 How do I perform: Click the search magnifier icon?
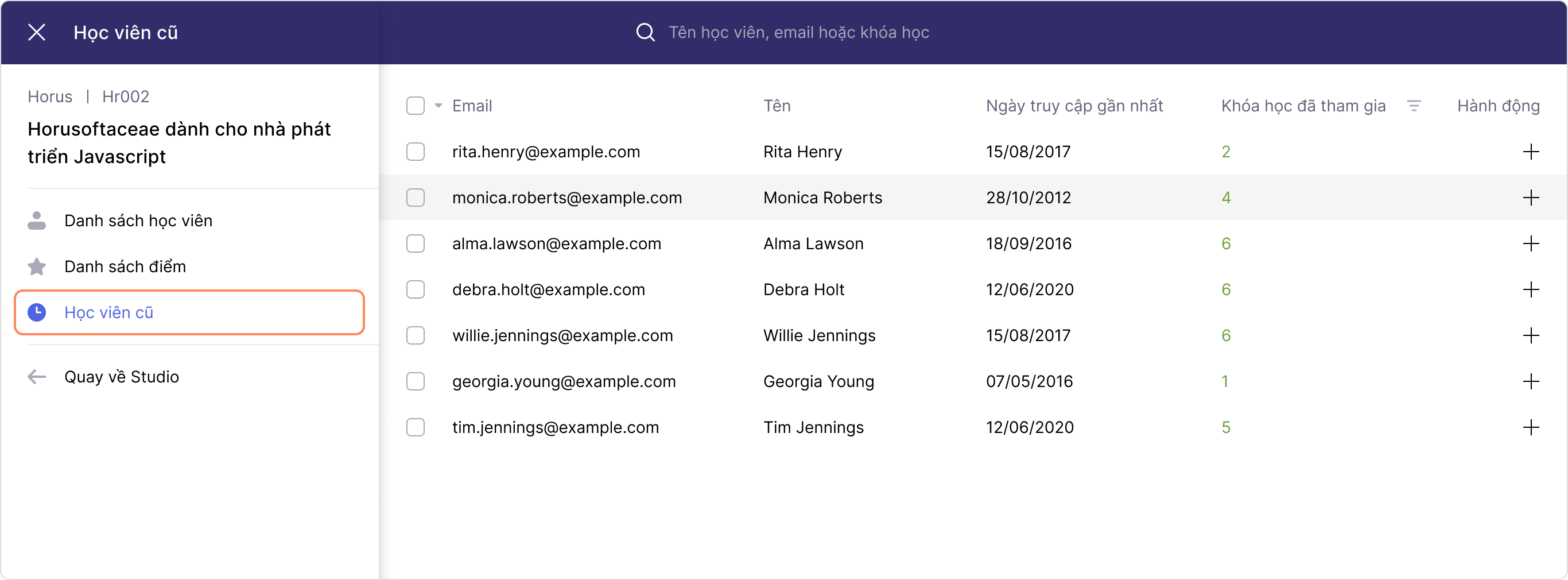pos(645,32)
